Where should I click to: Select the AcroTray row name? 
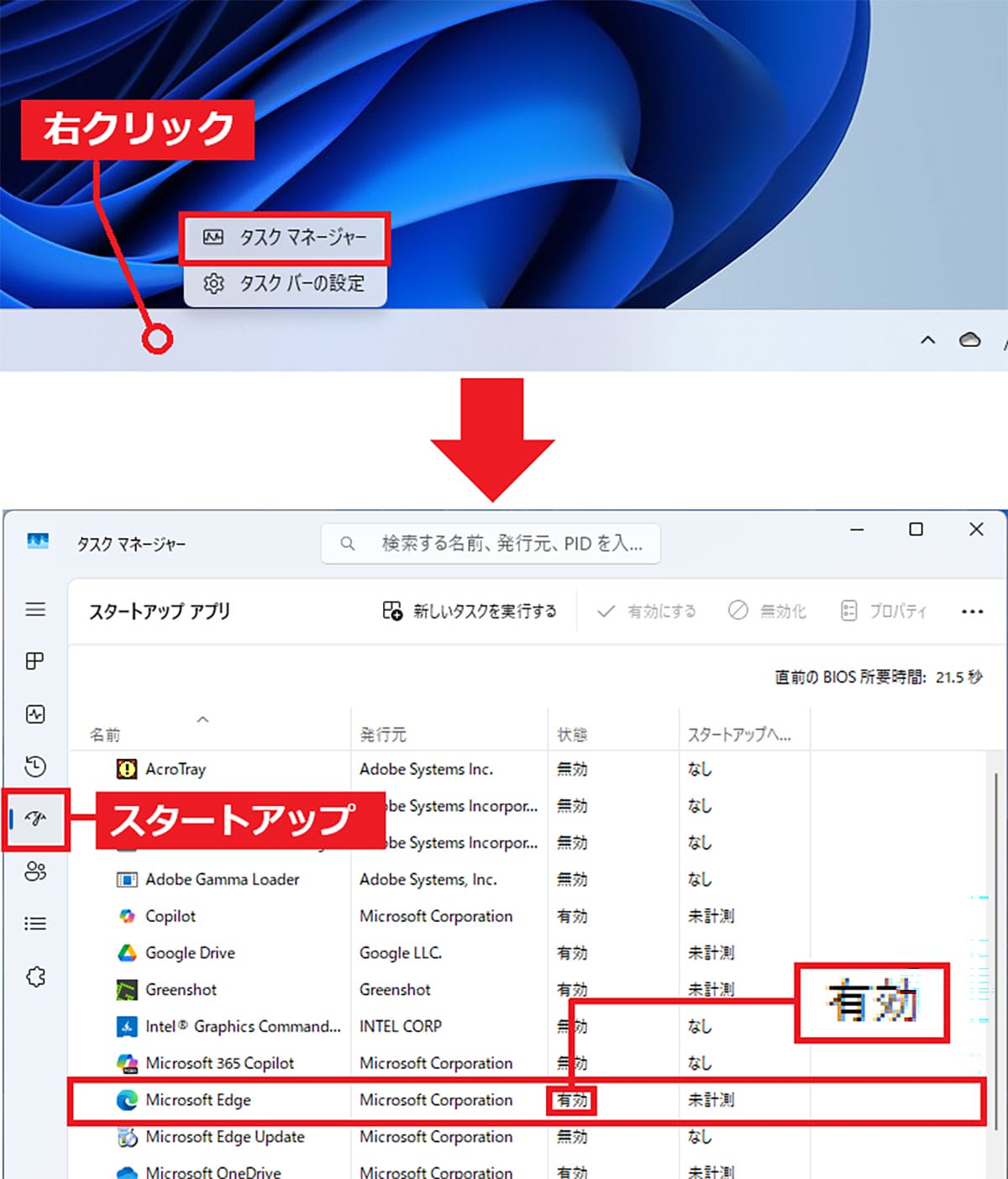[176, 769]
